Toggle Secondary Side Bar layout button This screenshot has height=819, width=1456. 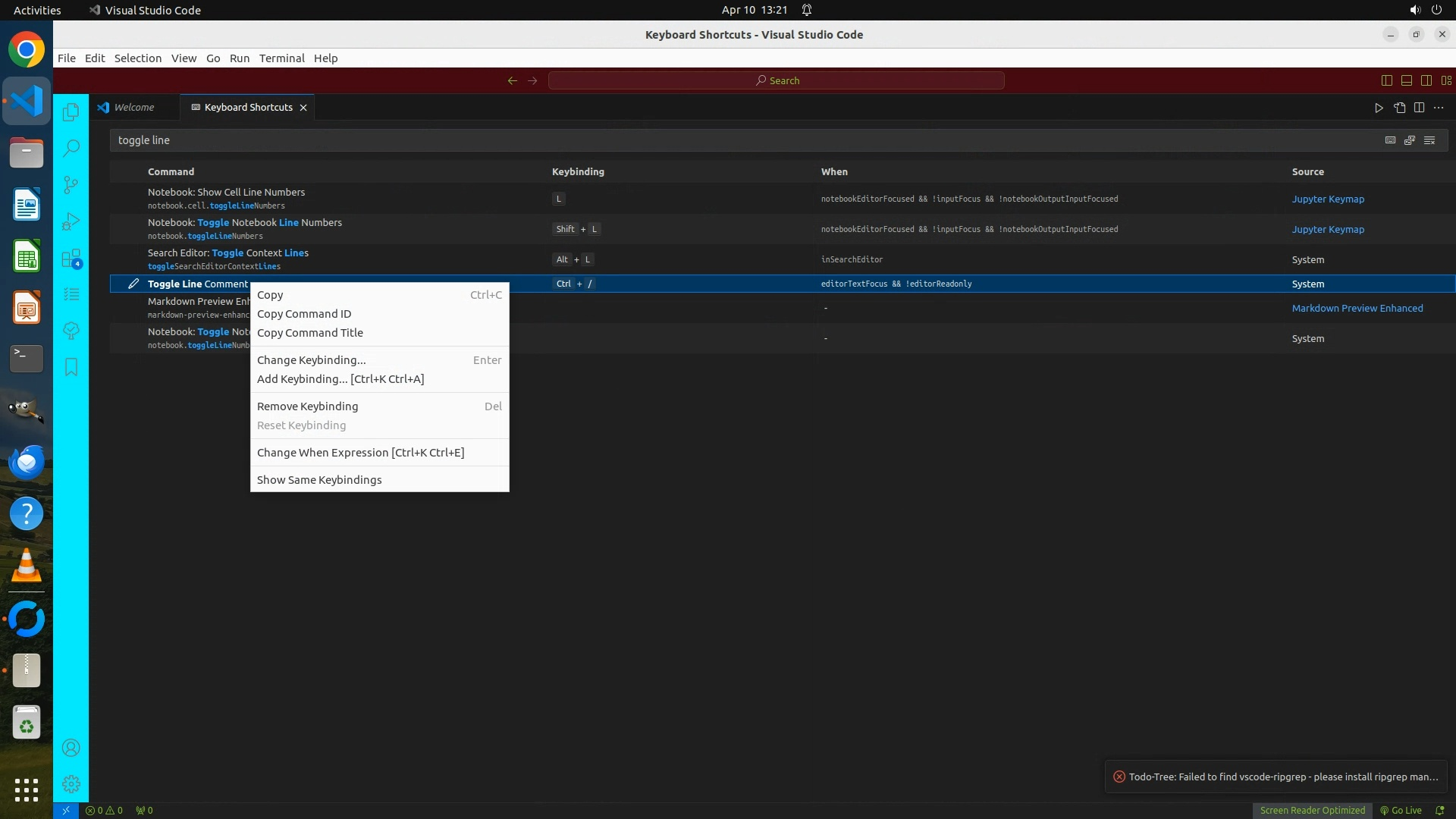pos(1426,80)
